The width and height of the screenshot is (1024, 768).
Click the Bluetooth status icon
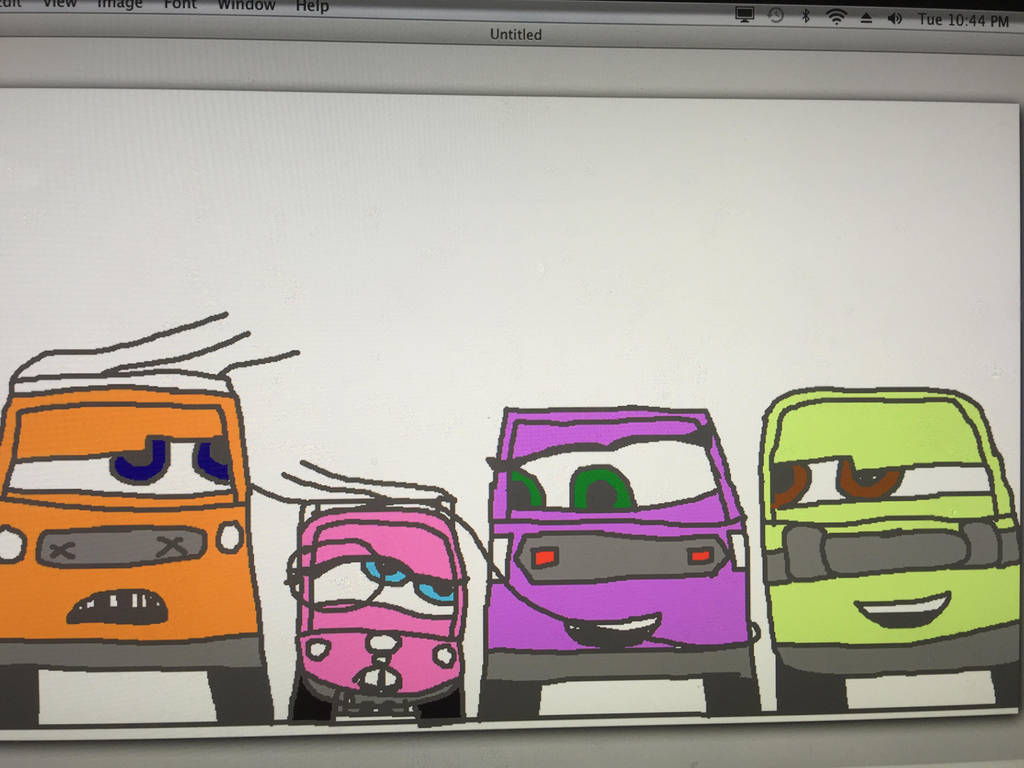click(x=806, y=16)
